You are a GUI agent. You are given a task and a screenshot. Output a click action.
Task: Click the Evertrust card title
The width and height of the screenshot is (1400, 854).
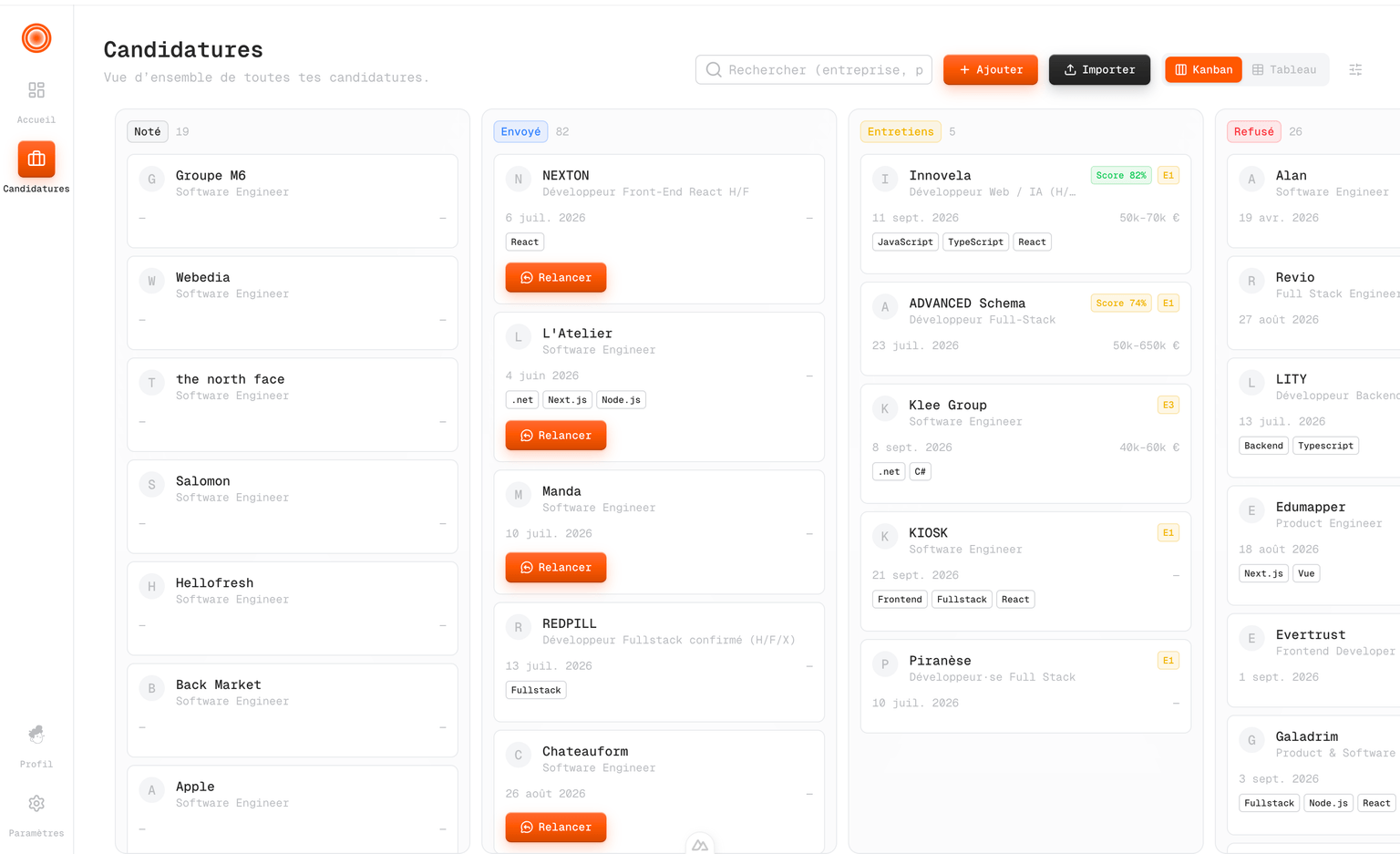[1311, 634]
